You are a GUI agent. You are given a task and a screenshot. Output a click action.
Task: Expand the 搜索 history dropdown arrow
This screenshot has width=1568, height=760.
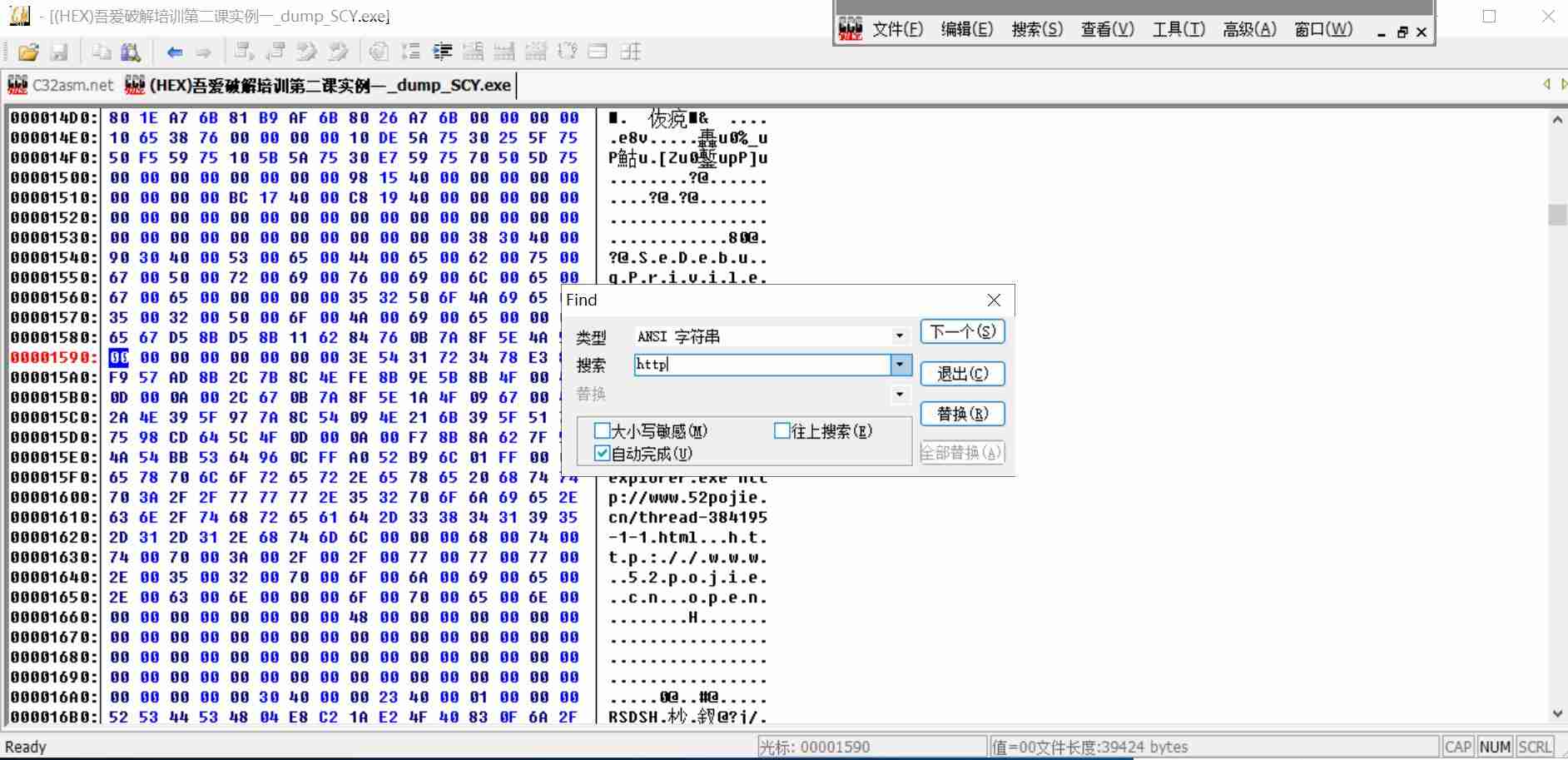pyautogui.click(x=901, y=365)
